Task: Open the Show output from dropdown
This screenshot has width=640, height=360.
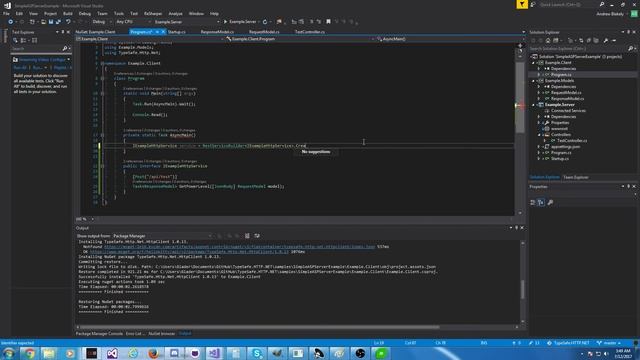Action: (x=162, y=236)
